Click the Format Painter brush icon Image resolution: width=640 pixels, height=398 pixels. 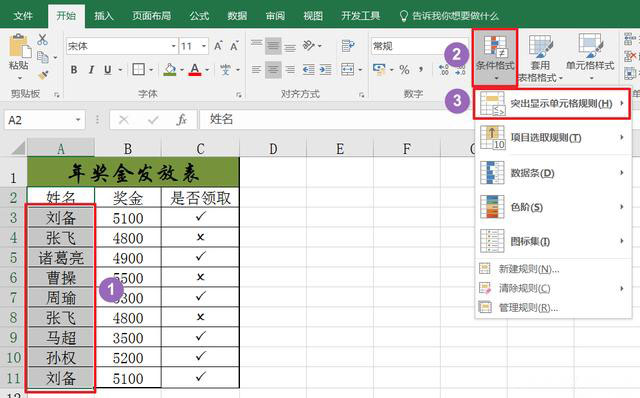click(x=43, y=75)
